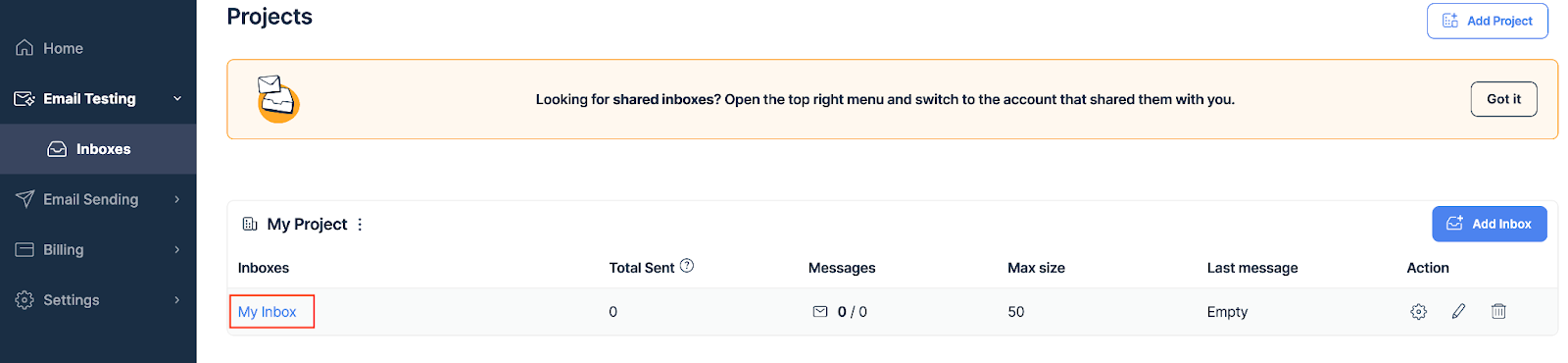Click the messages envelope icon

tap(820, 312)
